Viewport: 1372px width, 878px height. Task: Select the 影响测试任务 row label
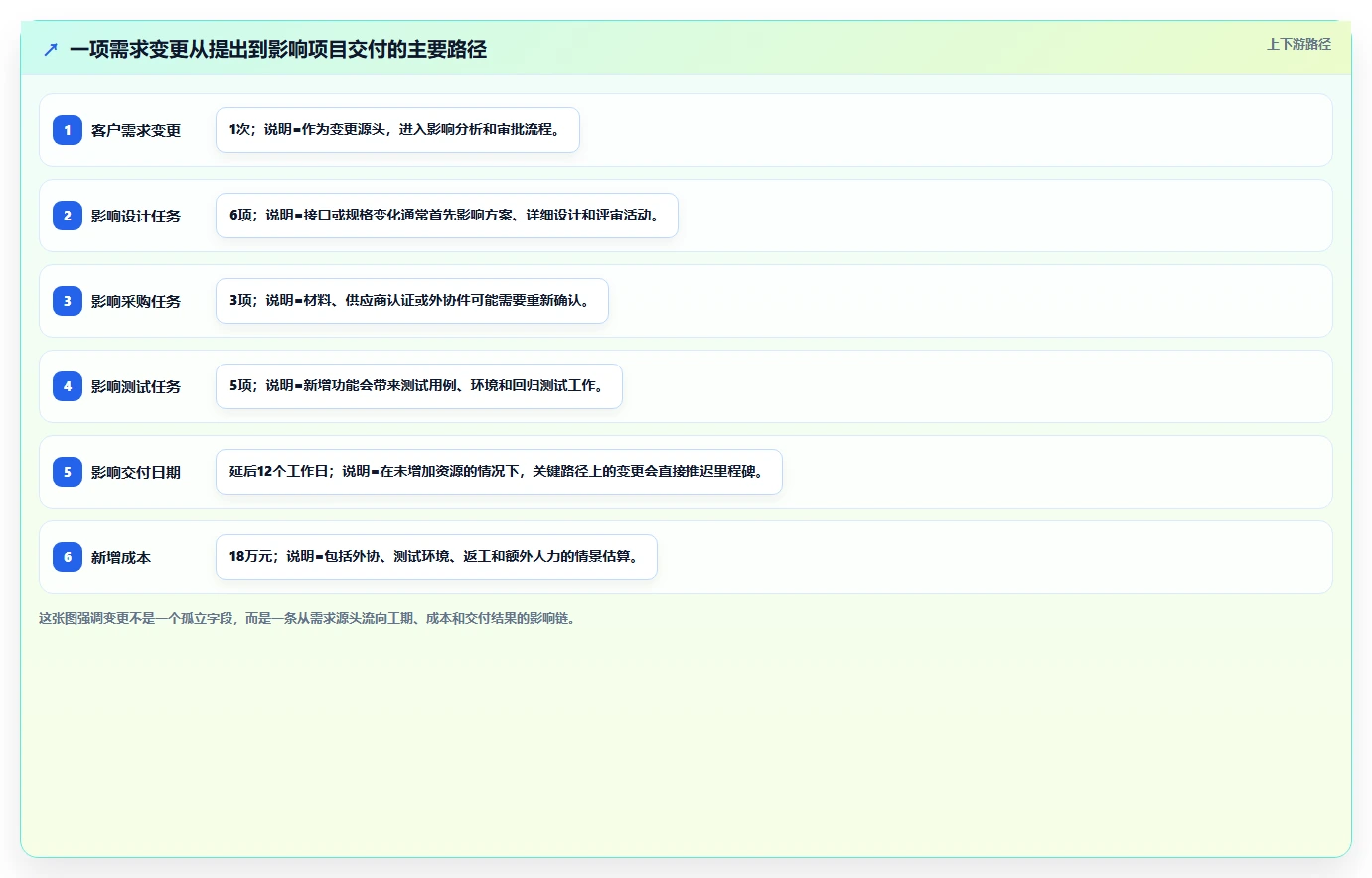point(136,386)
